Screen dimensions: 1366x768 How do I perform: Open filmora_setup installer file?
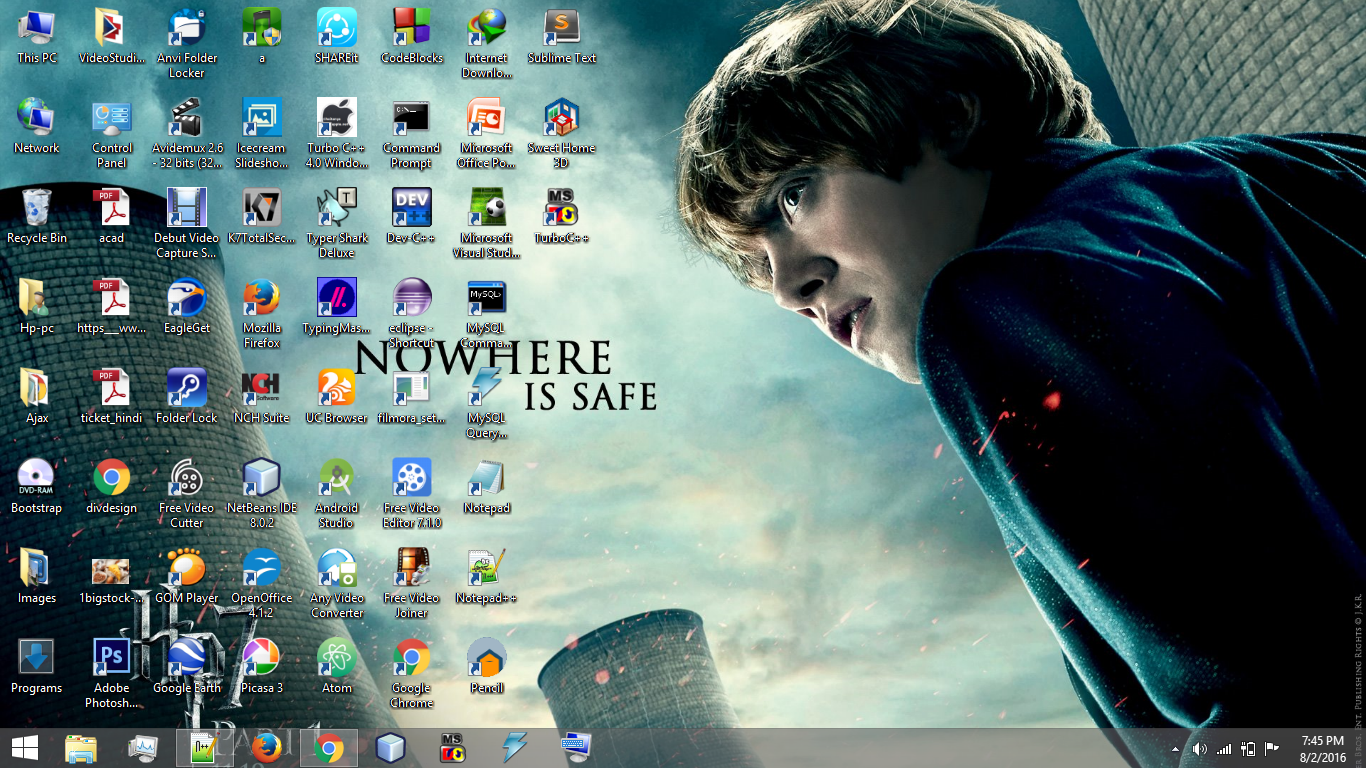pos(412,397)
